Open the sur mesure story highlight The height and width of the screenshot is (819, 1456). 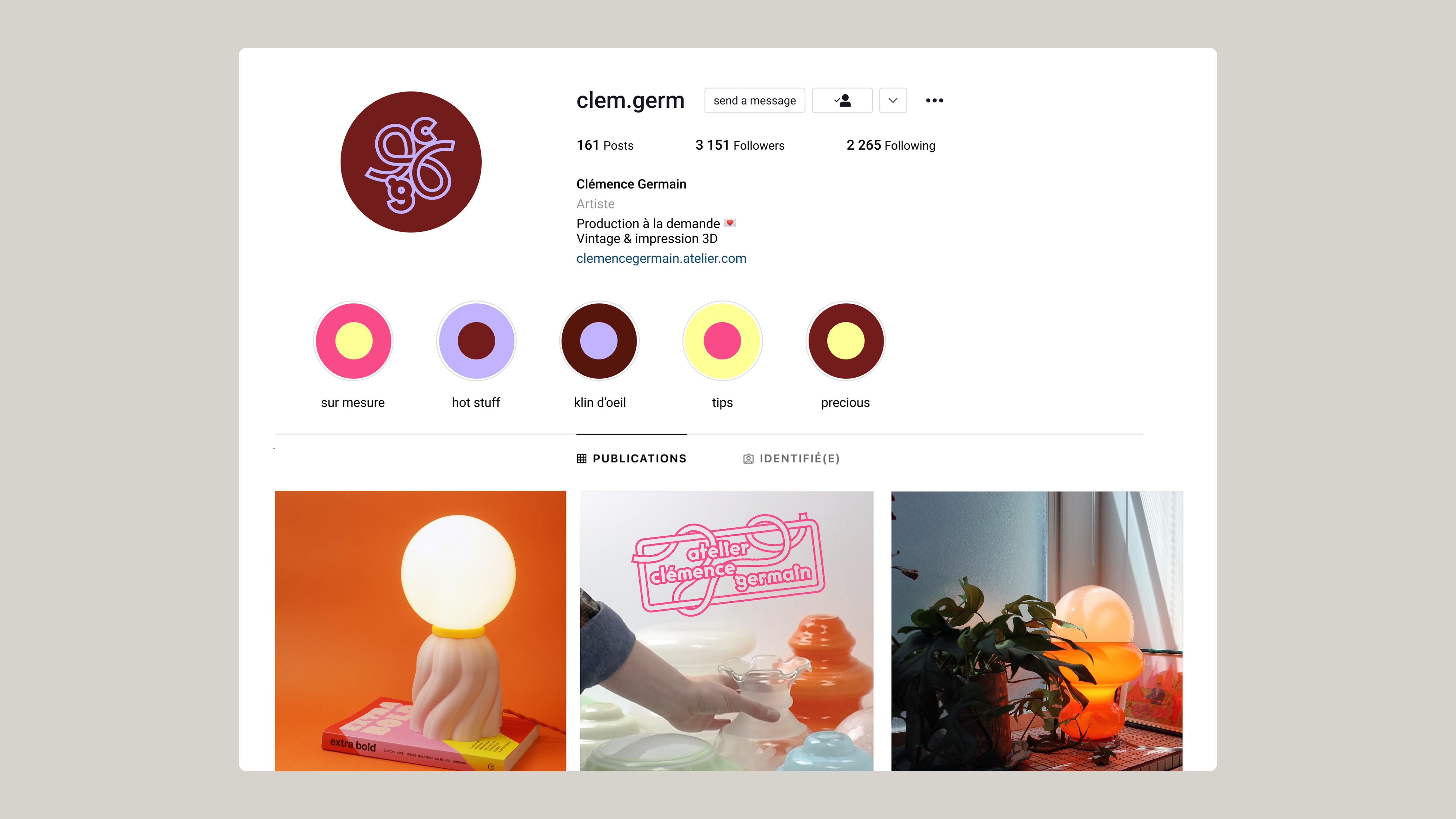click(353, 341)
